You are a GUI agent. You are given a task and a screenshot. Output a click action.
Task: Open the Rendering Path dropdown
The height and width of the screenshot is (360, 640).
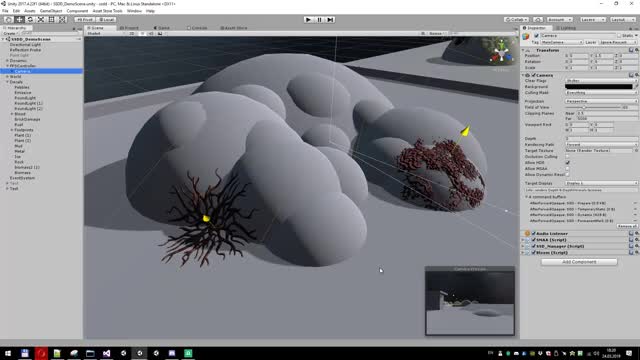[x=602, y=144]
